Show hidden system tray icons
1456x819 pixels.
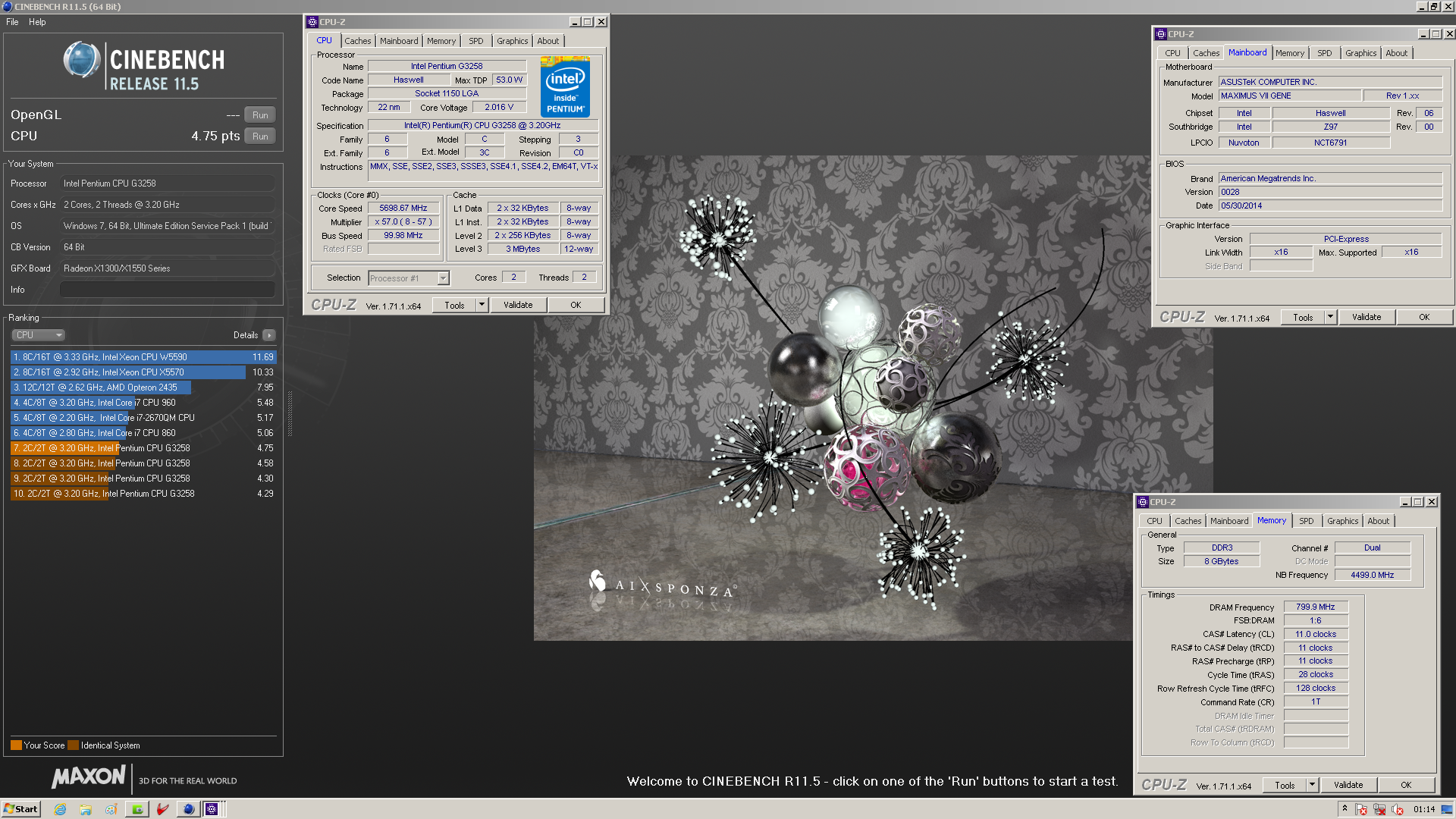(1345, 808)
